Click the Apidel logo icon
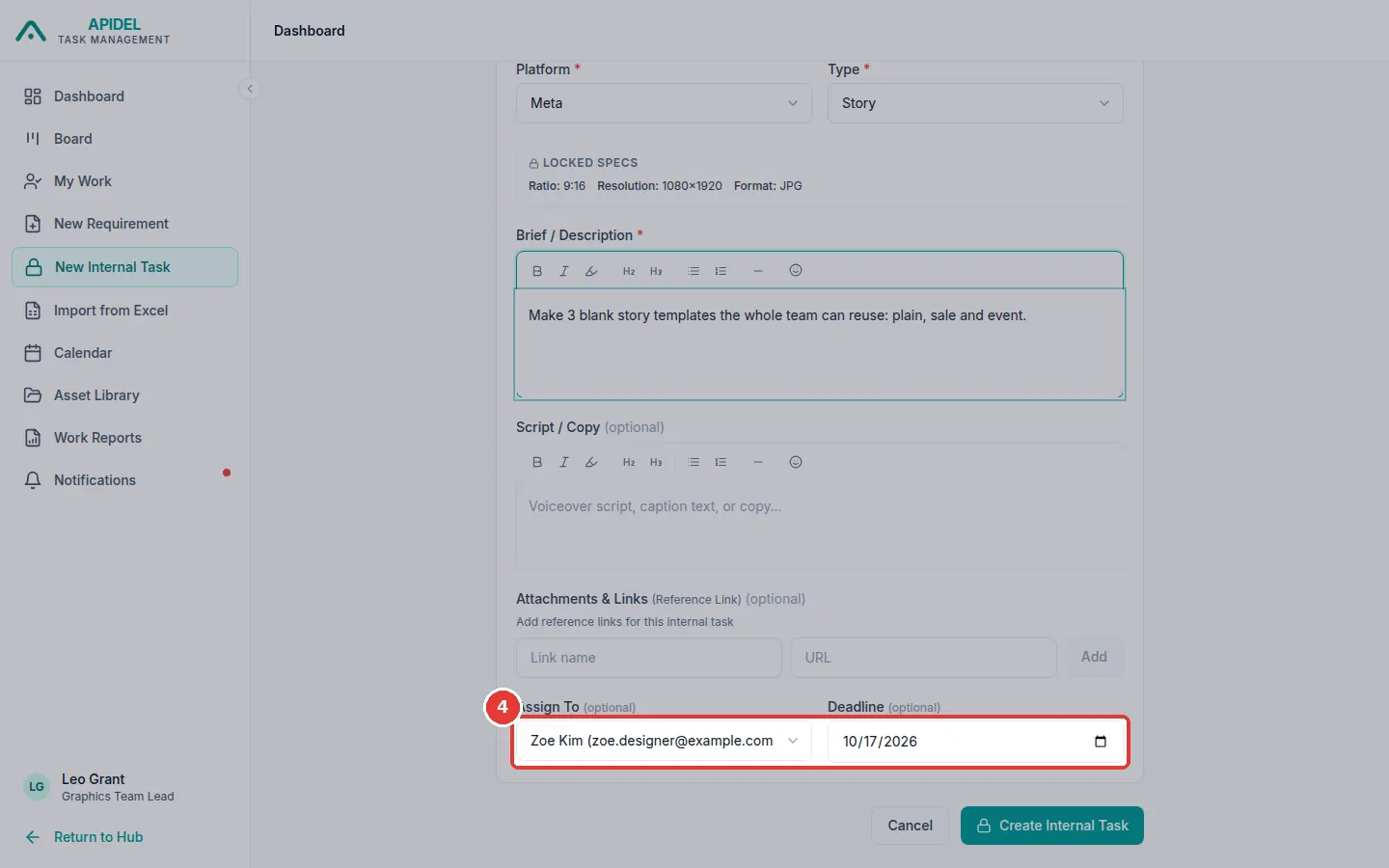 pos(31,32)
